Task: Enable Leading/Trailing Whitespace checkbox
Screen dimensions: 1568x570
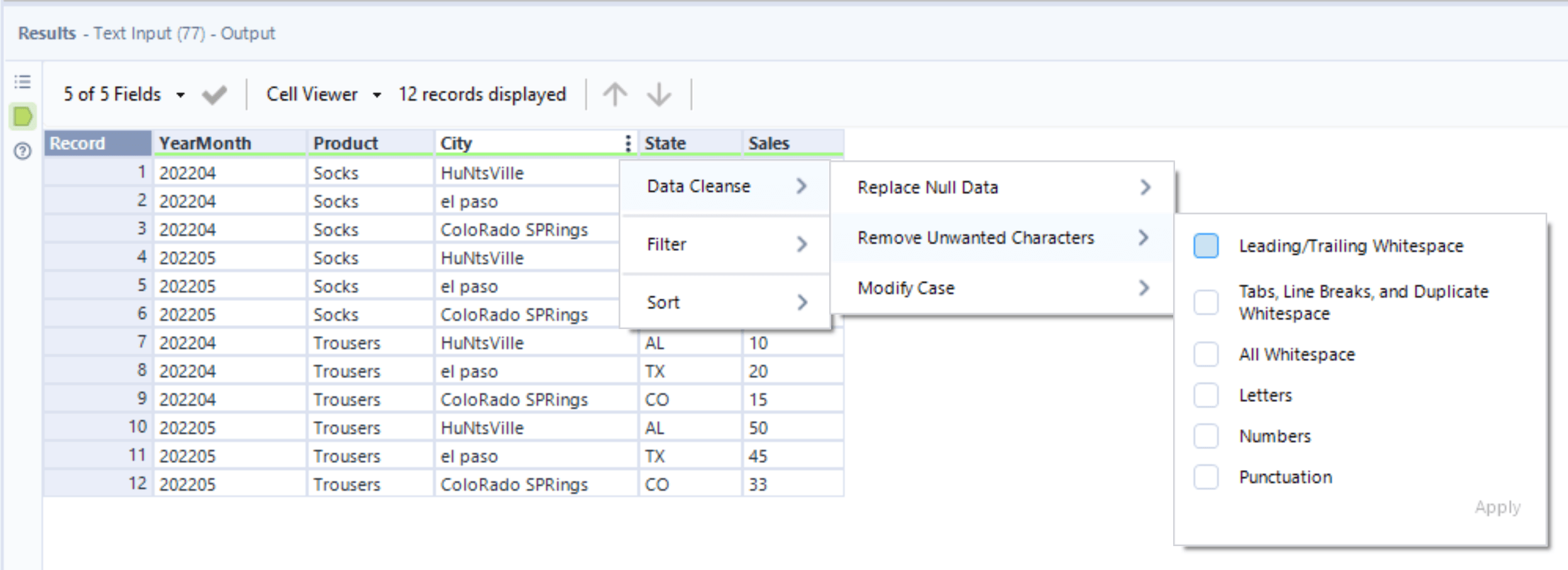Action: point(1206,246)
